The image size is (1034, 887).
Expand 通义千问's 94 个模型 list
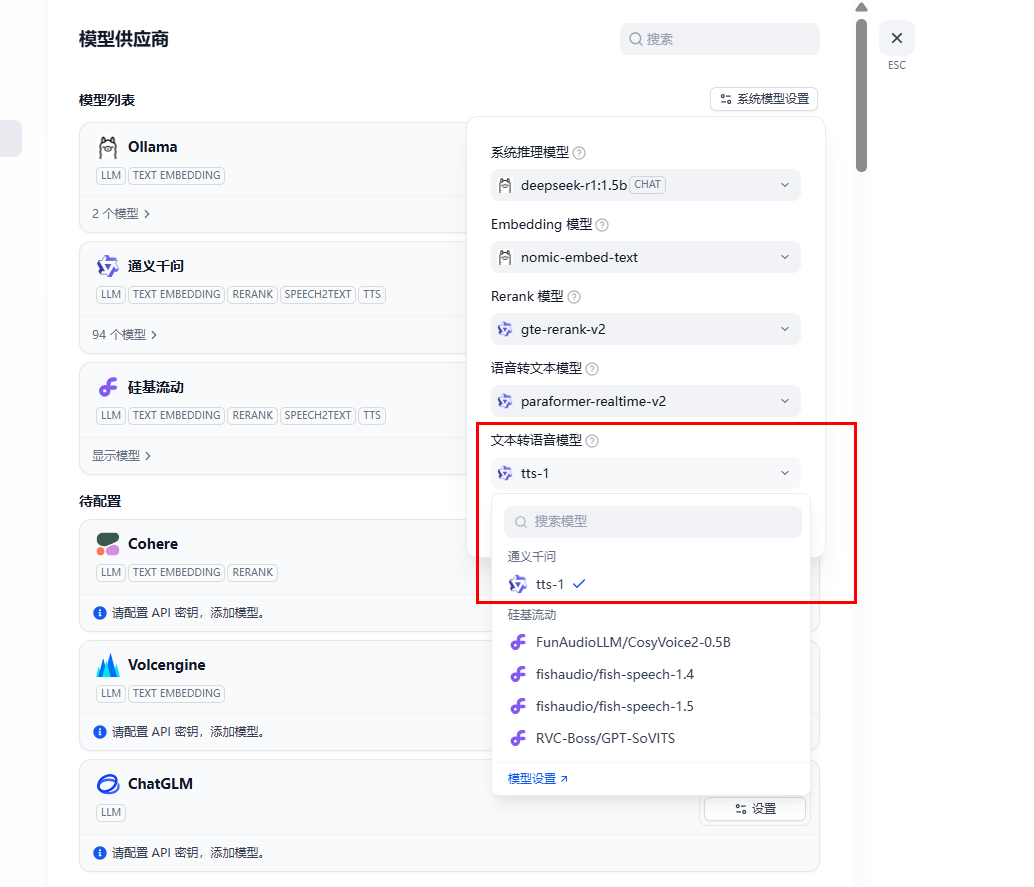125,334
